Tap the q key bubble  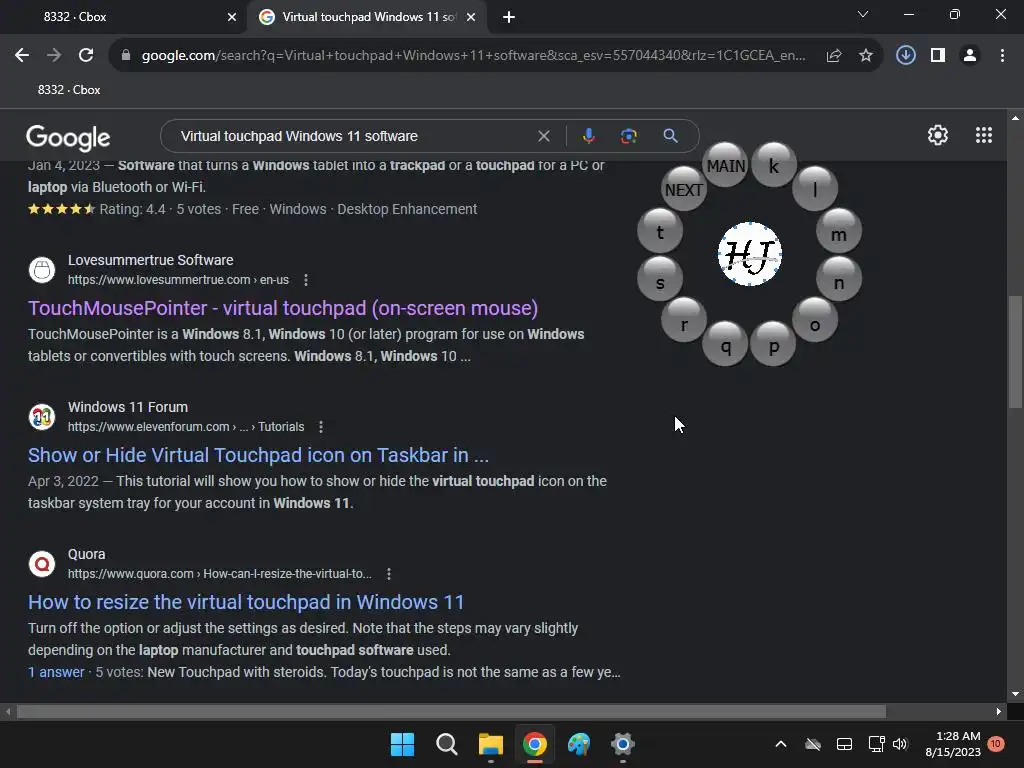click(x=726, y=344)
